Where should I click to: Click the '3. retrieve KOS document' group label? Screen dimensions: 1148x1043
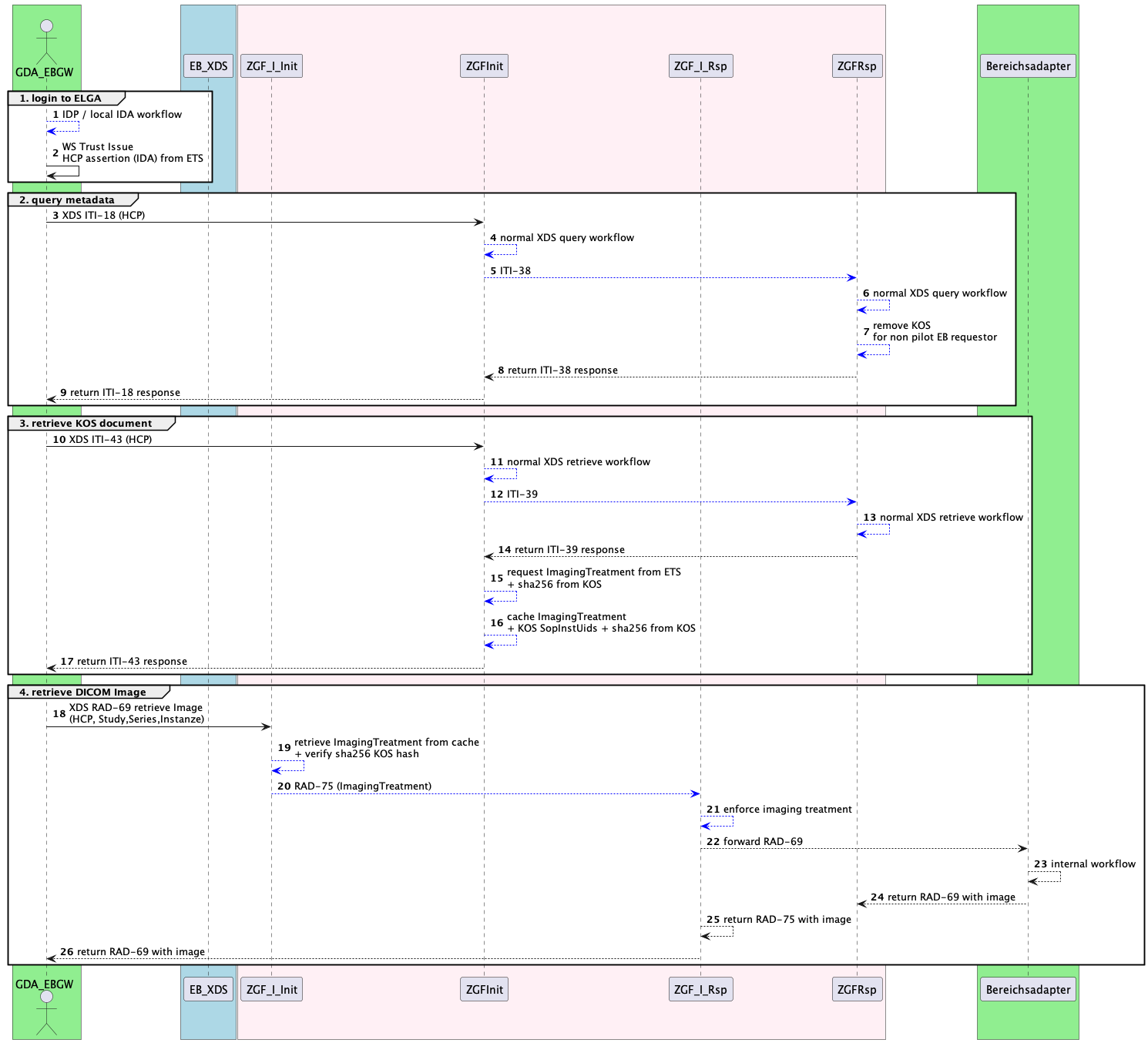click(86, 424)
